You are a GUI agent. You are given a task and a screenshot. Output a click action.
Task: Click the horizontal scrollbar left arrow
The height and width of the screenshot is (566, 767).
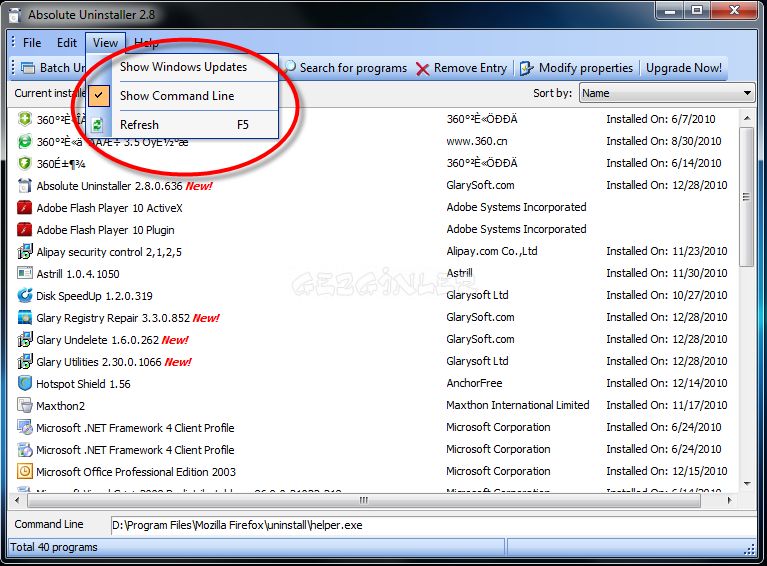[17, 500]
